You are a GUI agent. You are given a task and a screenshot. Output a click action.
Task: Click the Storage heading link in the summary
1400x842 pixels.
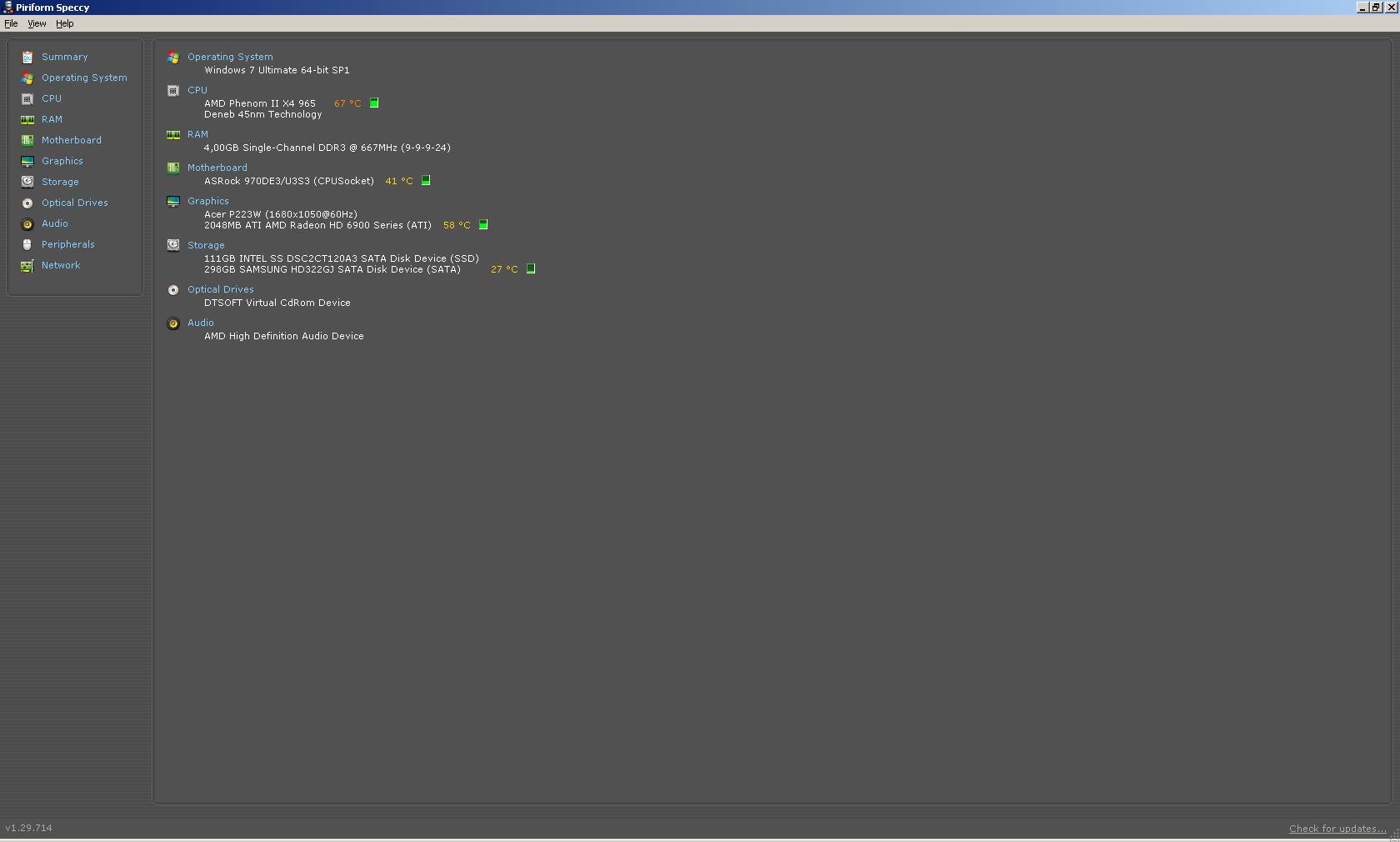click(206, 246)
